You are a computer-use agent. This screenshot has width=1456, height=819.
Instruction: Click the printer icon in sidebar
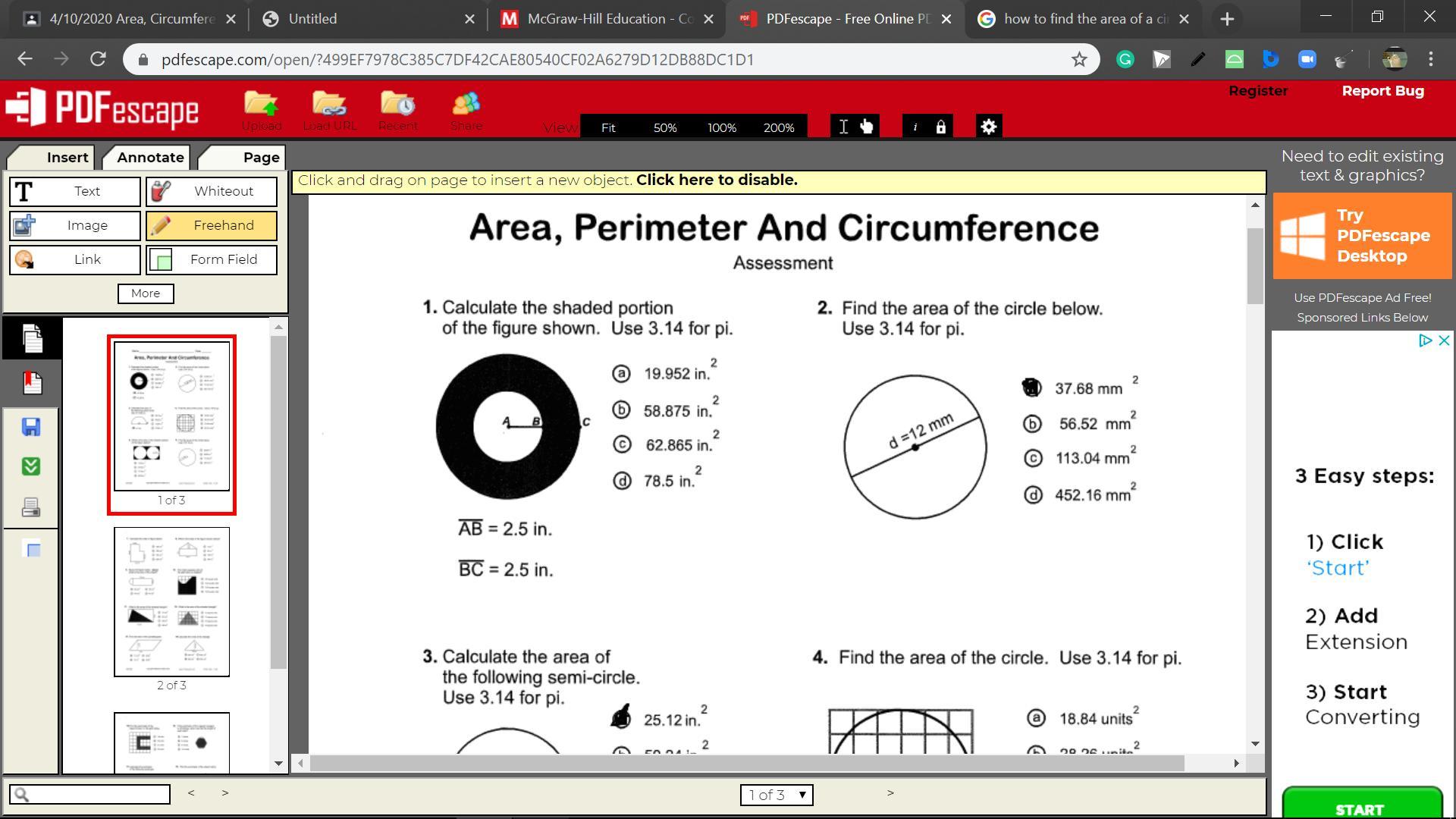click(31, 507)
